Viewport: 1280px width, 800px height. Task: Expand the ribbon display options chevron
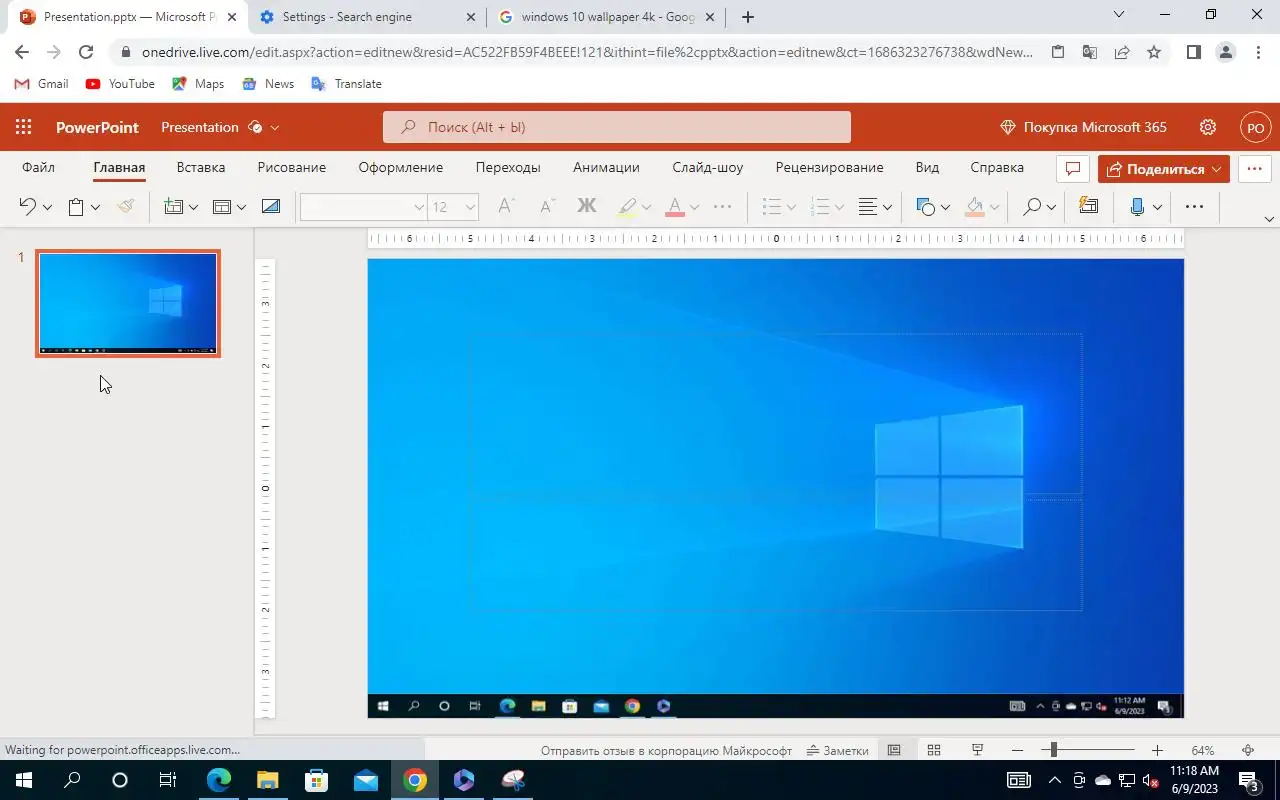click(x=1270, y=219)
